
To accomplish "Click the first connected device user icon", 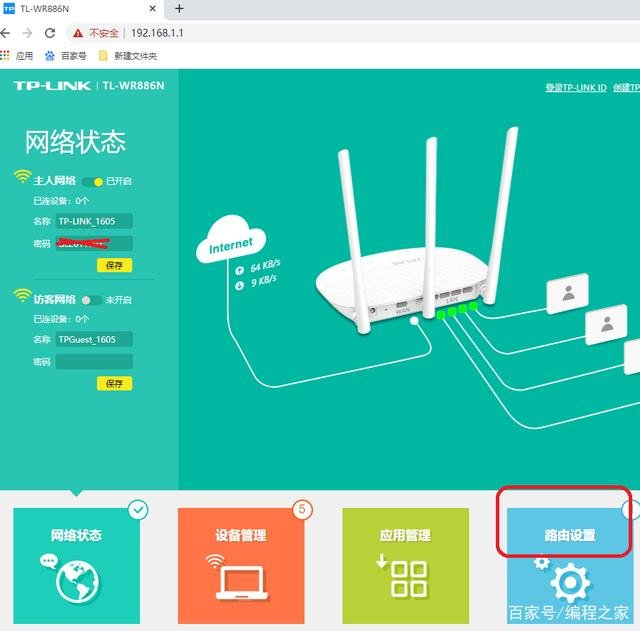I will click(568, 294).
